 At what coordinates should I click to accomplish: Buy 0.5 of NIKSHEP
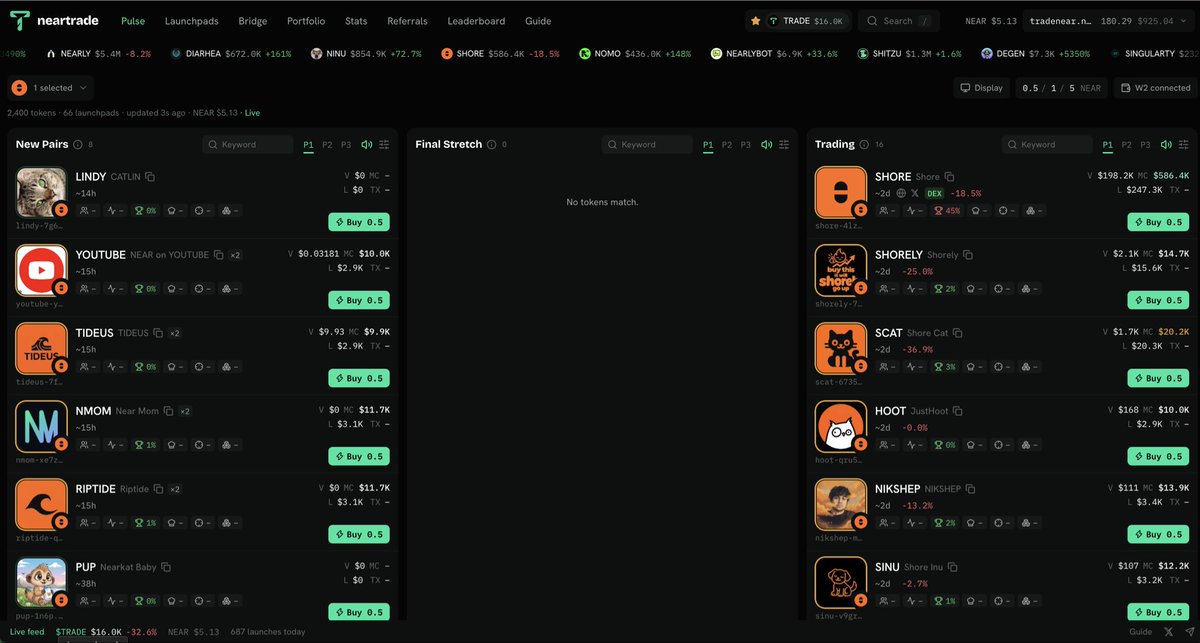pos(1158,534)
